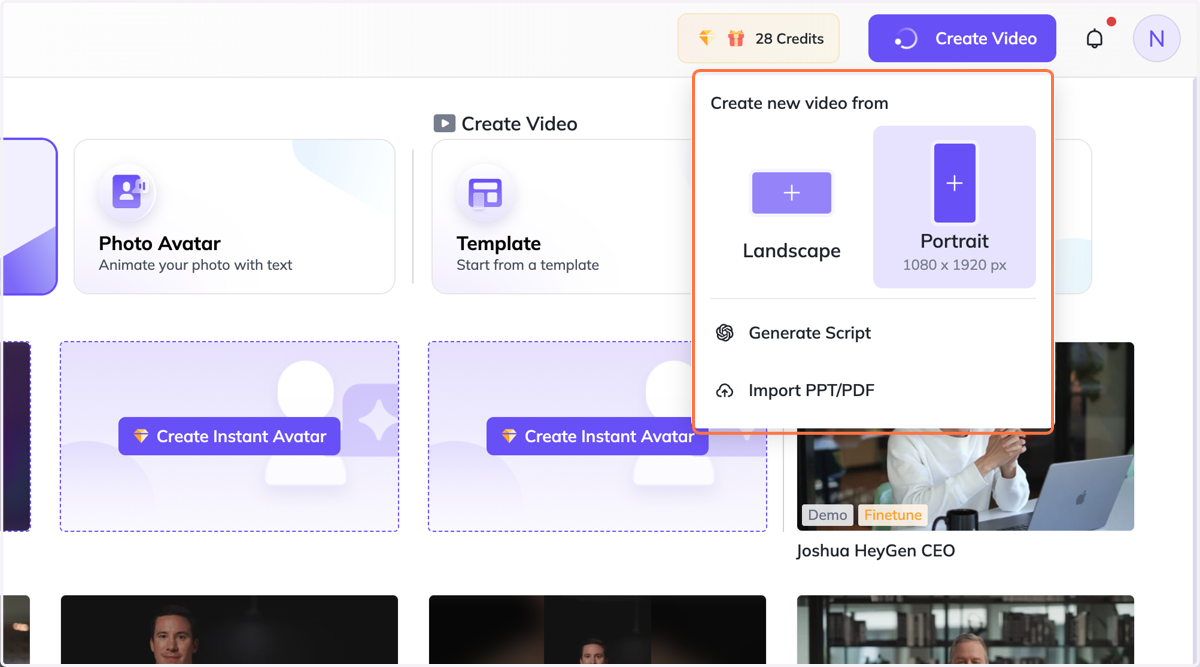Click the Finetune tag on Joshua avatar
The image size is (1200, 667).
coord(893,515)
